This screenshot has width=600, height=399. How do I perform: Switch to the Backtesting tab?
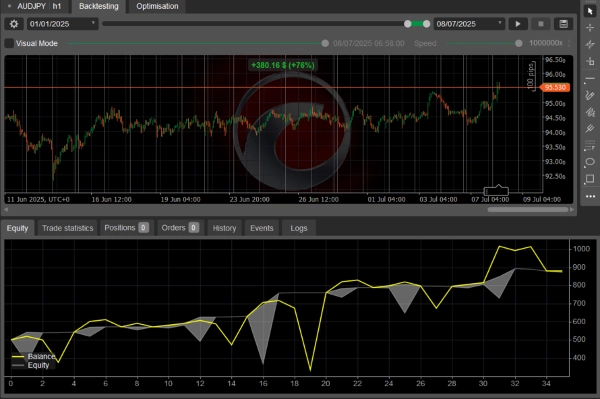click(99, 7)
